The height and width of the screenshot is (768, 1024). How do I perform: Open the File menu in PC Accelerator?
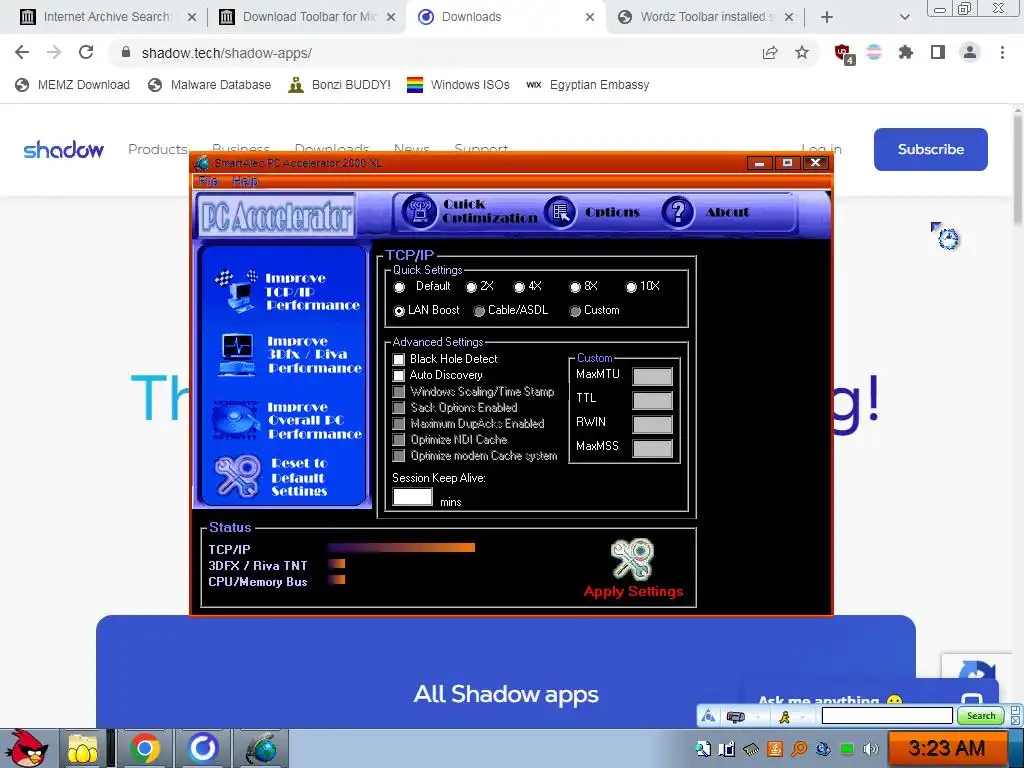point(208,181)
